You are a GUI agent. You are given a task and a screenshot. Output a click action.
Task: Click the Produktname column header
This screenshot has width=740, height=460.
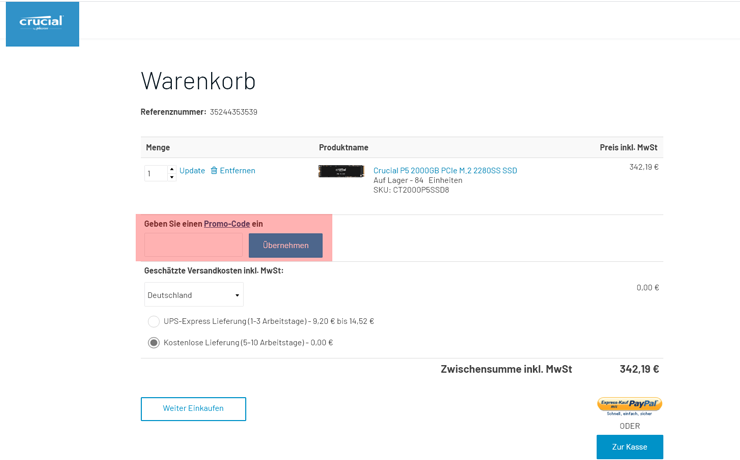point(344,147)
